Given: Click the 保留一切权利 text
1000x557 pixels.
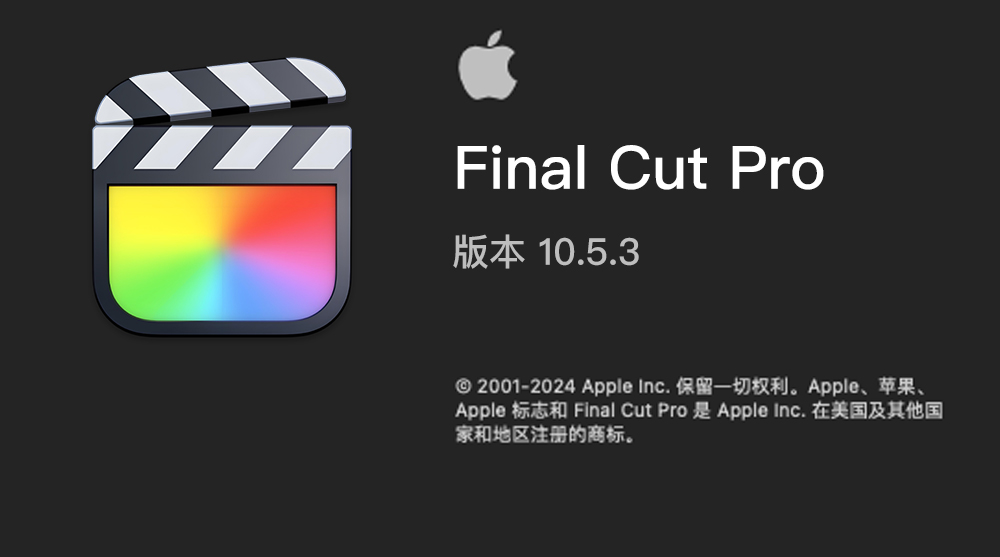Looking at the screenshot, I should tap(733, 386).
